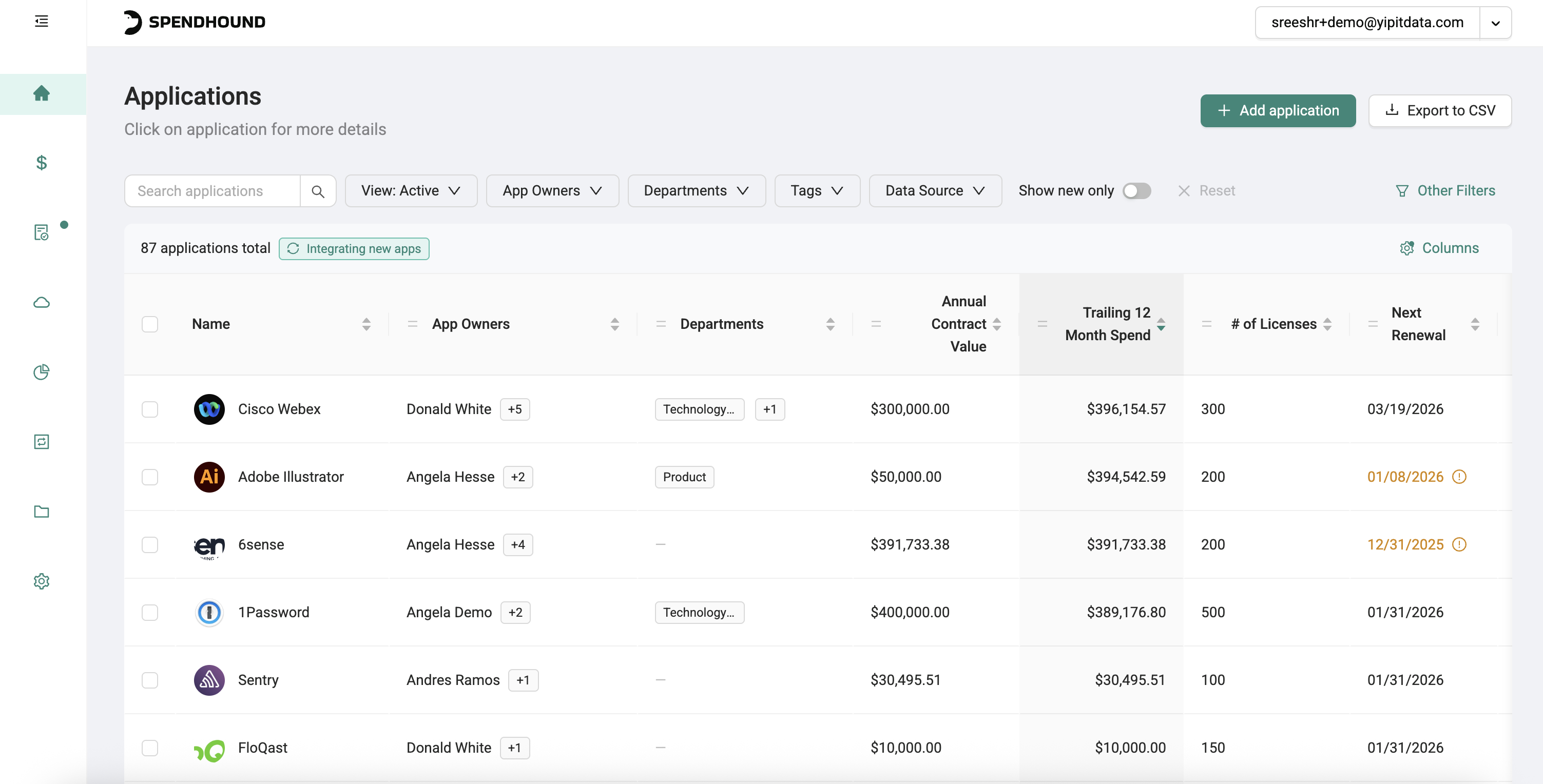This screenshot has width=1543, height=784.
Task: Click the Search applications input field
Action: point(212,191)
